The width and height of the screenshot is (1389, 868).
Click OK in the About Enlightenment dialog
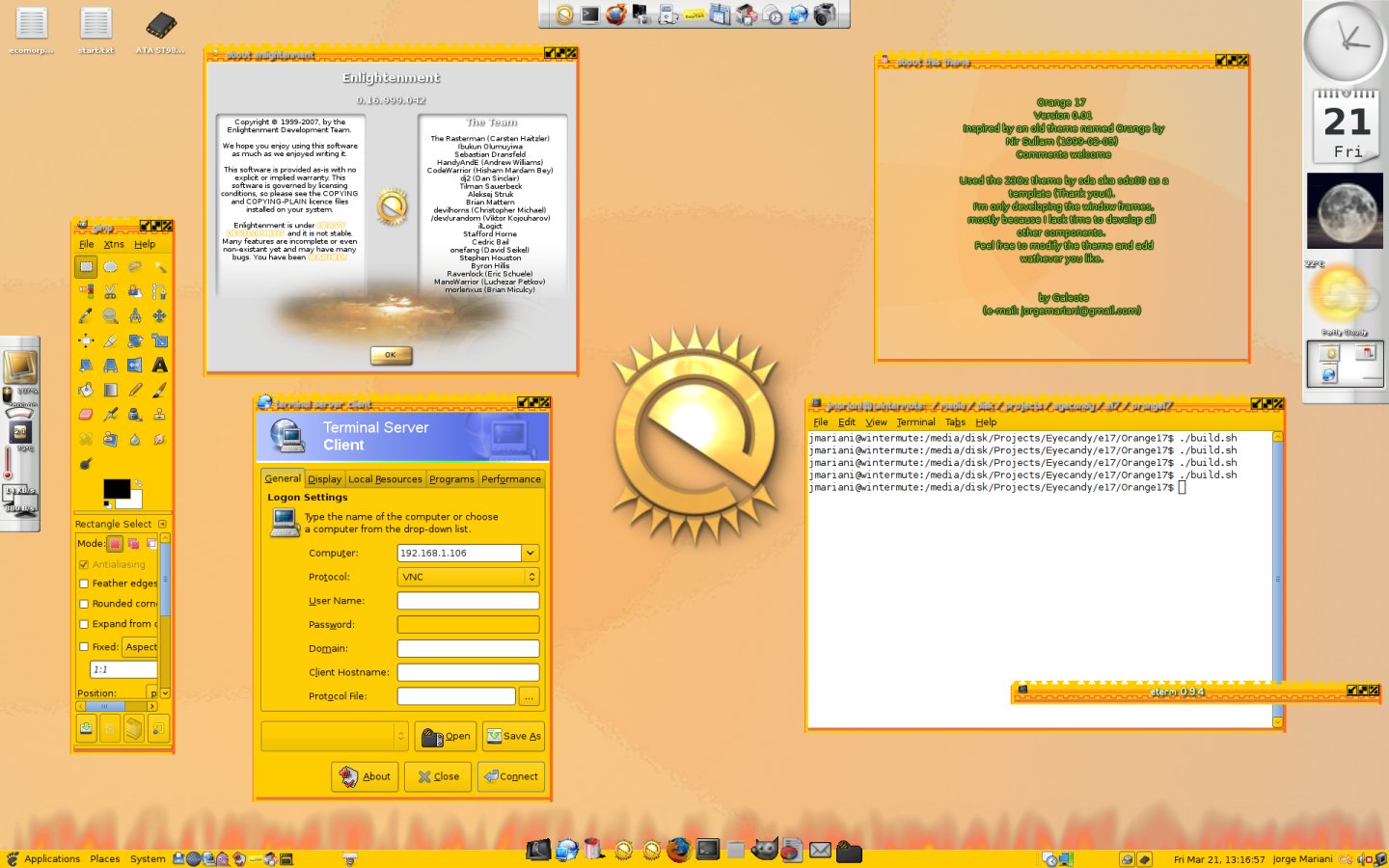pyautogui.click(x=391, y=355)
